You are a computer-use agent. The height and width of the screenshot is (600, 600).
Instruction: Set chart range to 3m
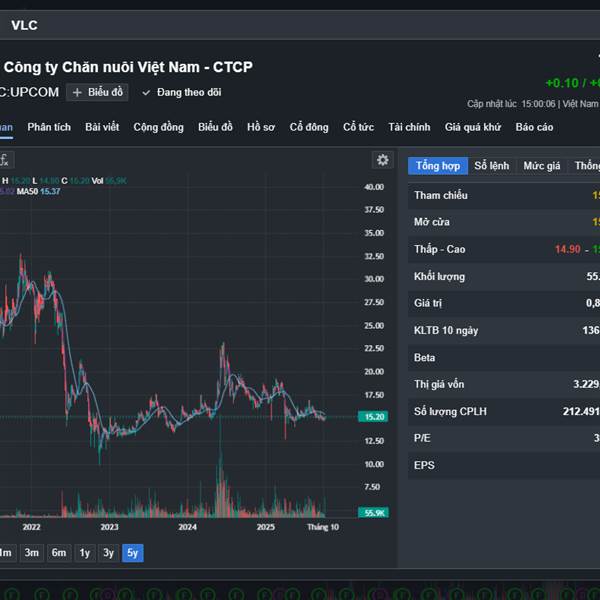(x=32, y=553)
